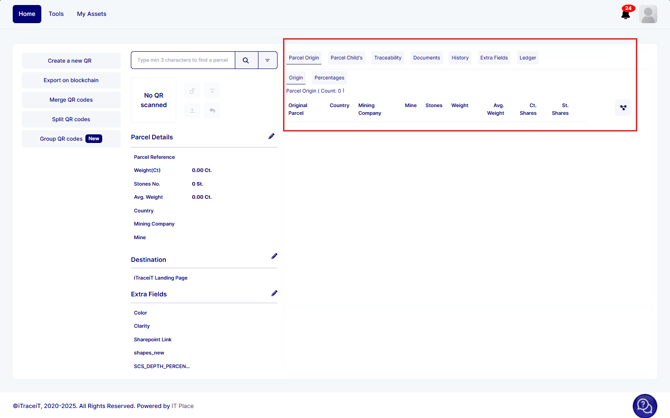Image resolution: width=670 pixels, height=418 pixels.
Task: Open the My Assets menu
Action: pyautogui.click(x=92, y=14)
